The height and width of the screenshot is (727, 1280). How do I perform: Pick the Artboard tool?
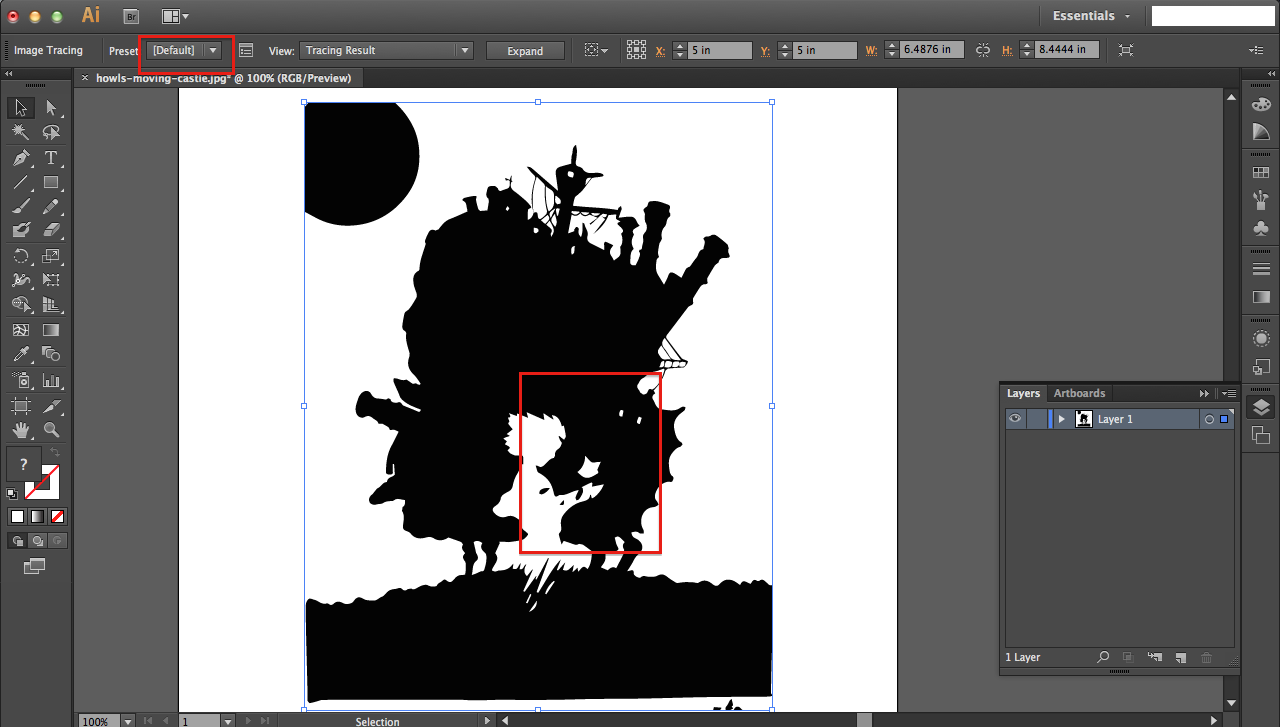click(x=21, y=406)
